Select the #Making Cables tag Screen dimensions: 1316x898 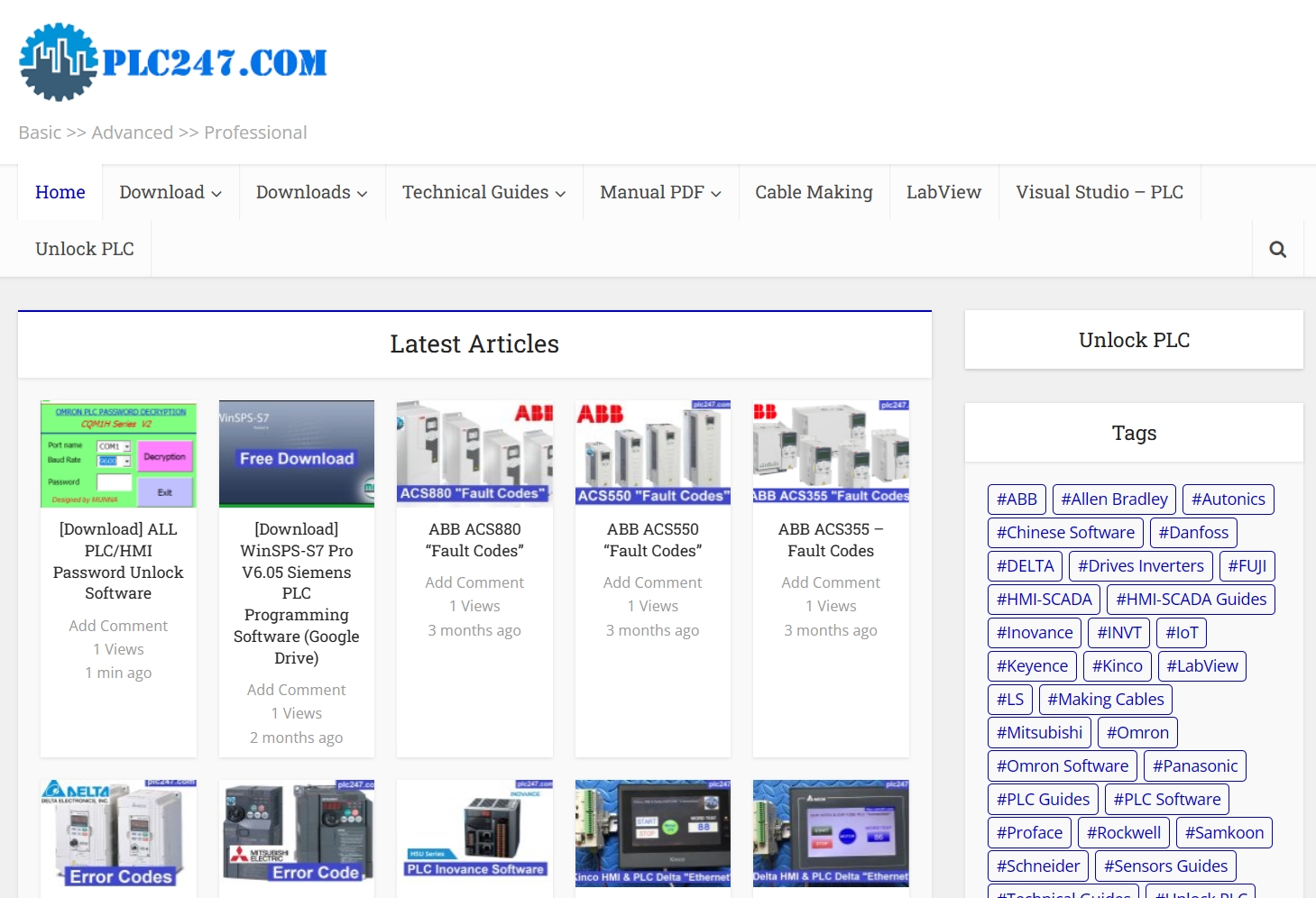1106,700
